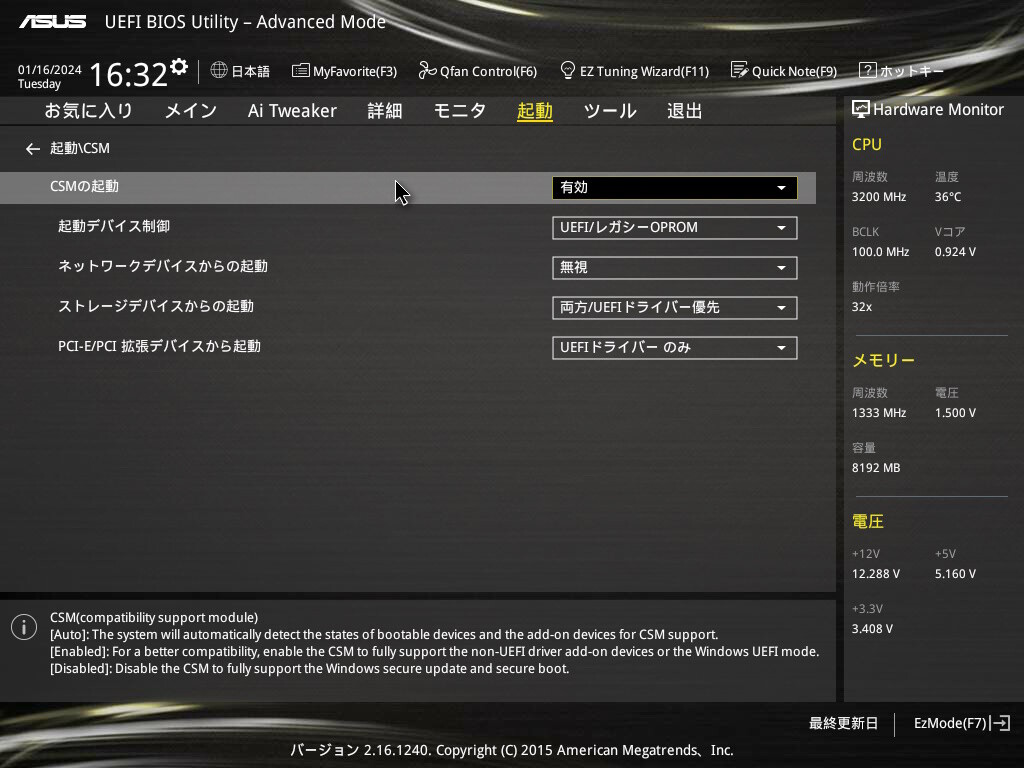Click the Hardware Monitor screen icon

point(861,109)
